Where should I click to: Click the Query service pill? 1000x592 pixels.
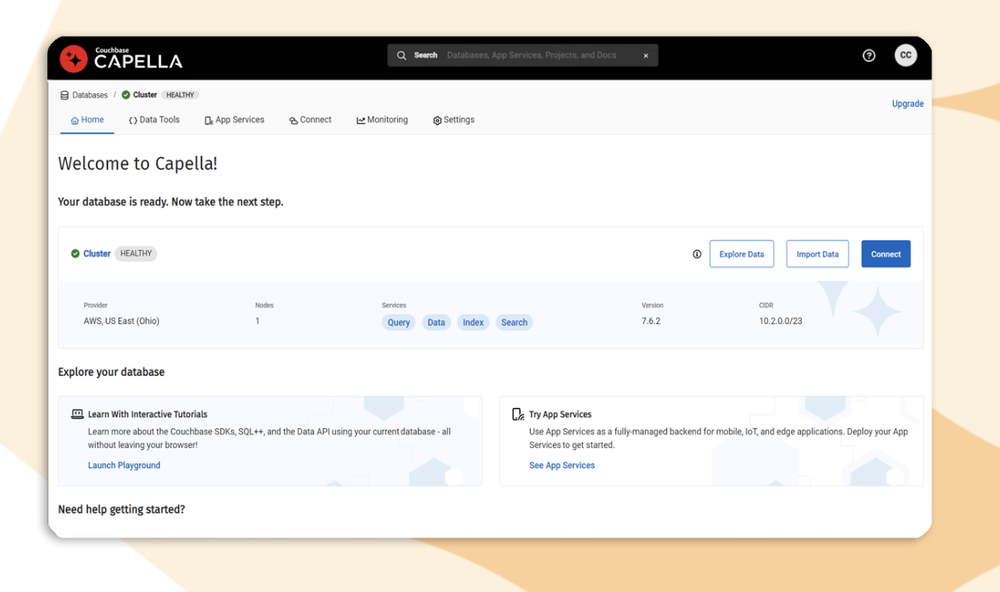[x=398, y=322]
